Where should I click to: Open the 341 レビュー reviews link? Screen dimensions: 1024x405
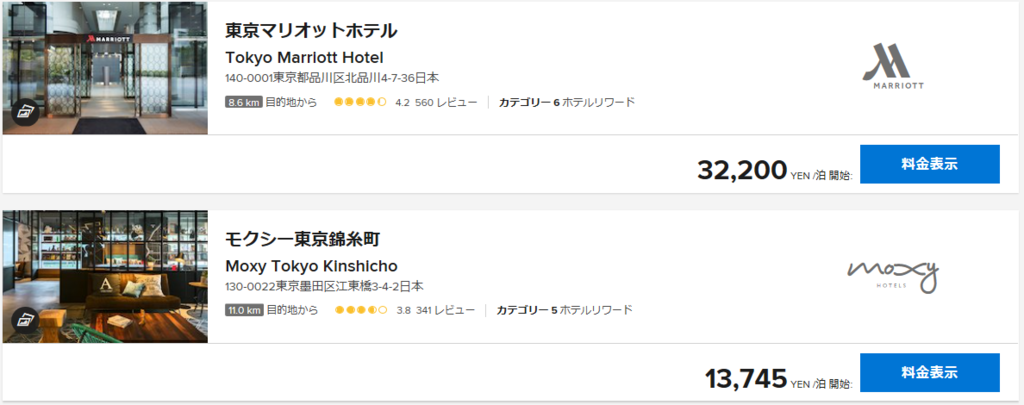[x=446, y=310]
